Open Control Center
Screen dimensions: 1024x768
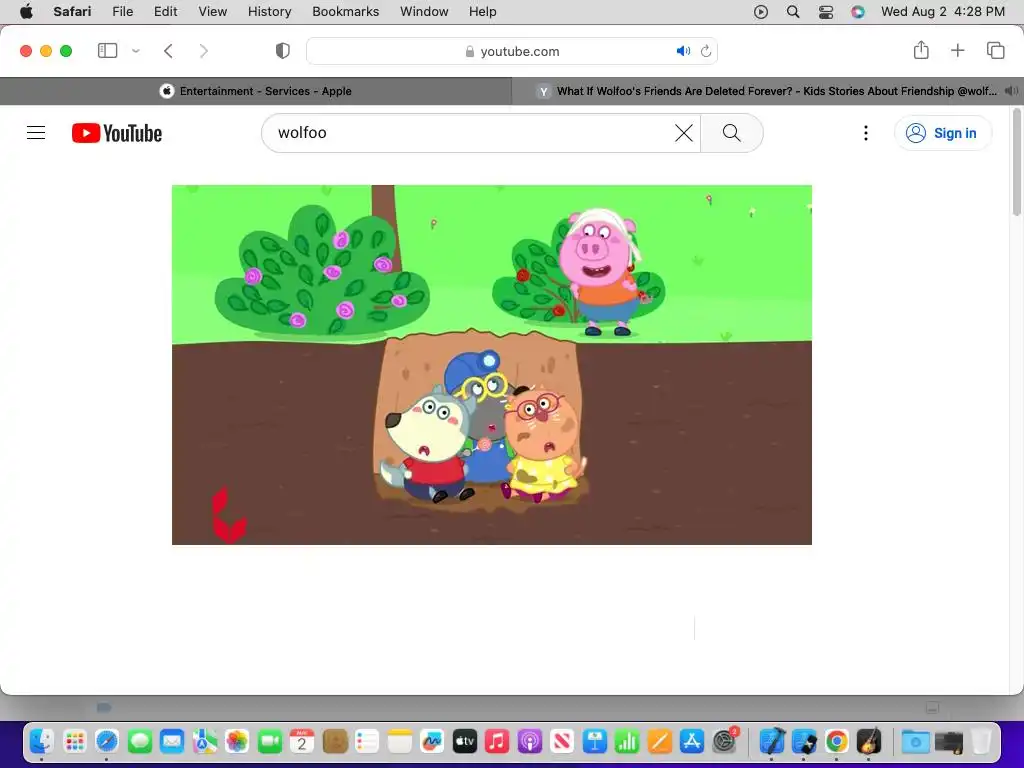coord(825,12)
